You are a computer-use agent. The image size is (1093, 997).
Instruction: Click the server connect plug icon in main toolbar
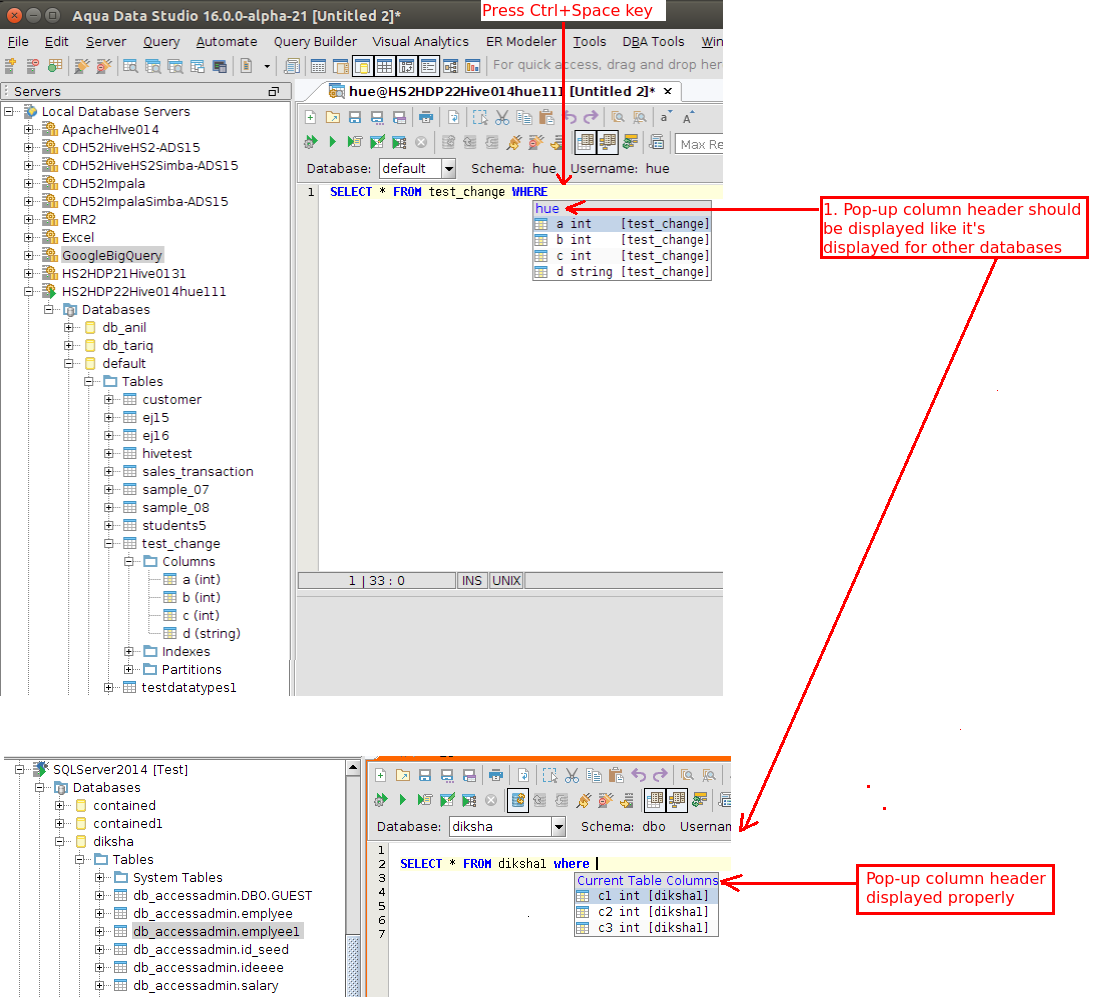(x=82, y=66)
